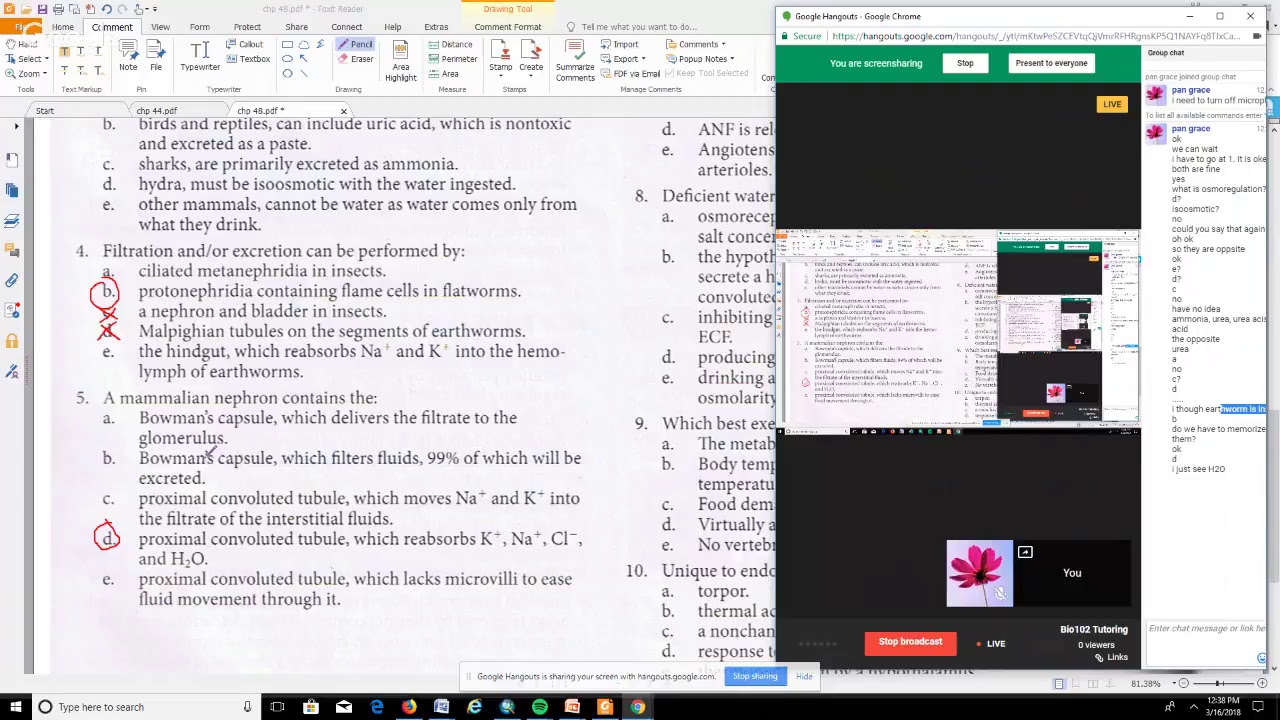1280x720 pixels.
Task: Pick the Area measure tool
Action: point(443,74)
